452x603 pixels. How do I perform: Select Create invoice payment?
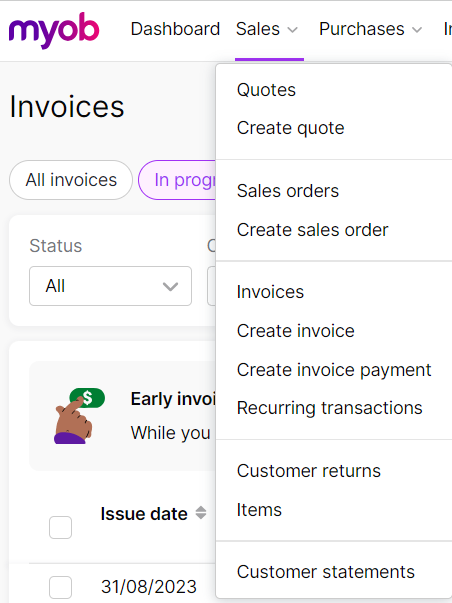334,370
